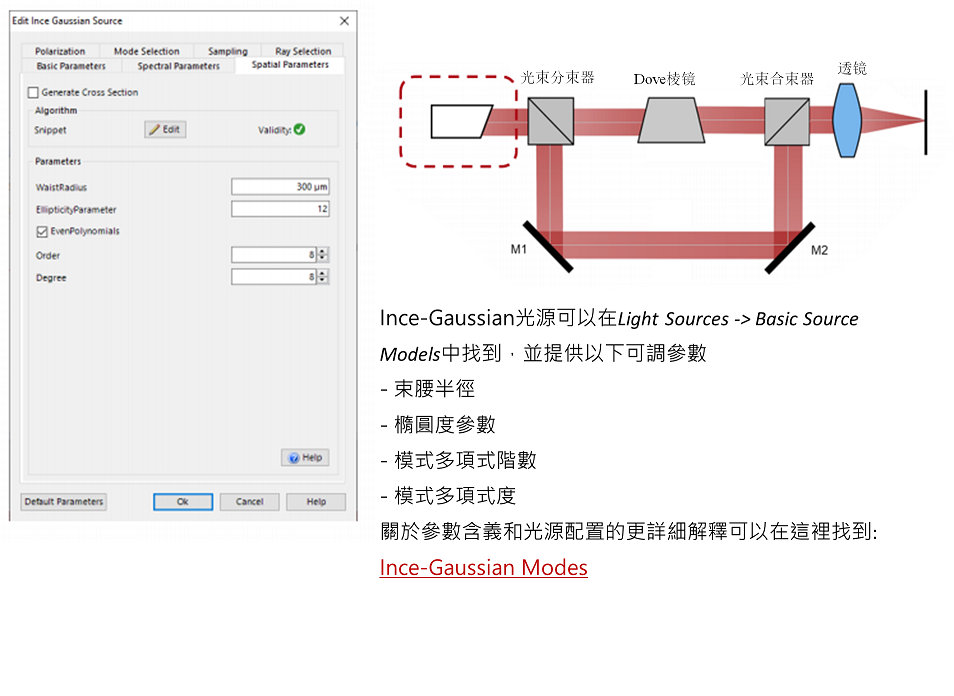This screenshot has height=696, width=954.
Task: Open the Ince-Gaussian Modes link
Action: click(x=483, y=568)
